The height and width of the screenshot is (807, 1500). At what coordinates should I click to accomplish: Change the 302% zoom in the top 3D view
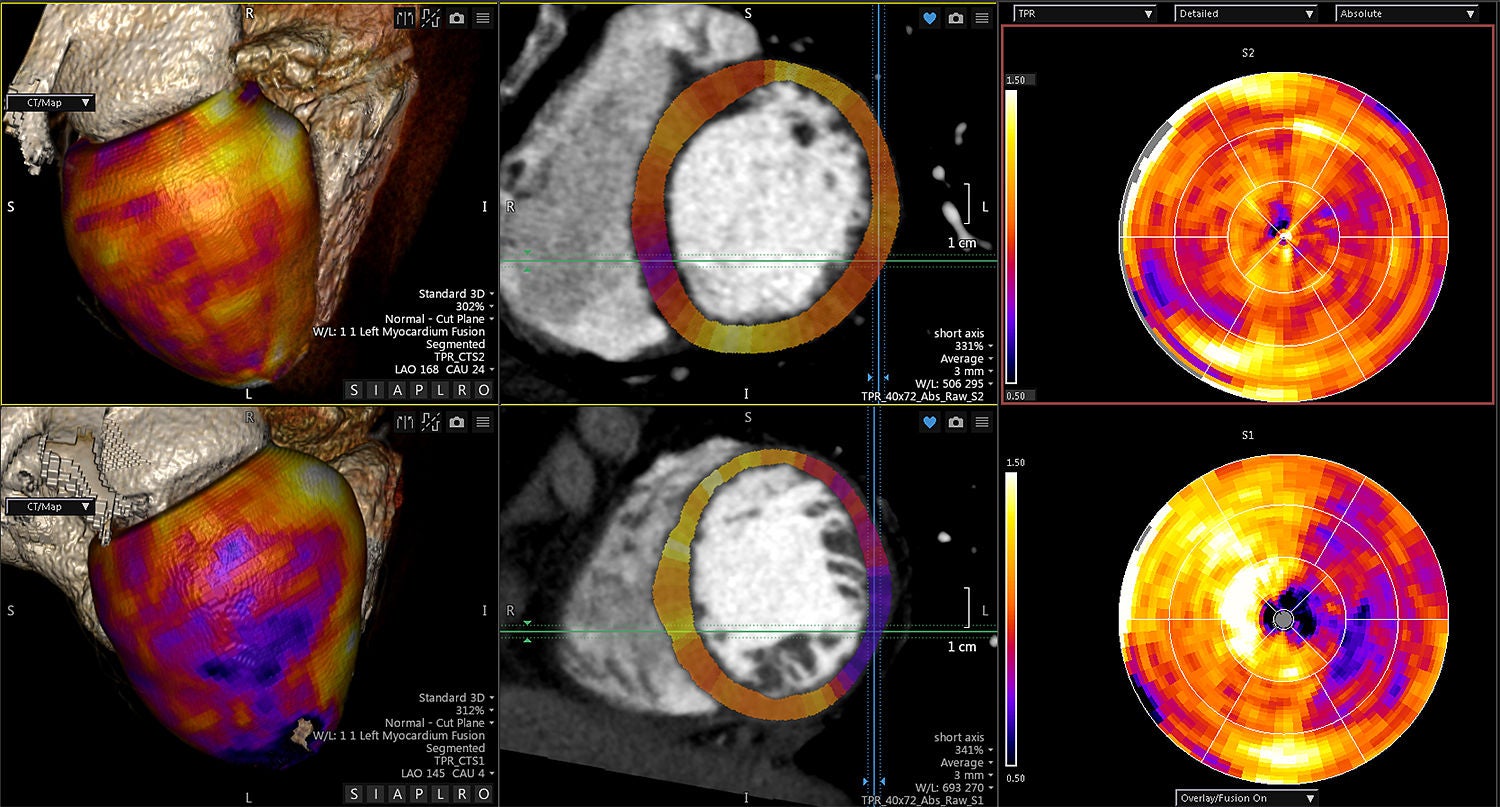coord(474,307)
